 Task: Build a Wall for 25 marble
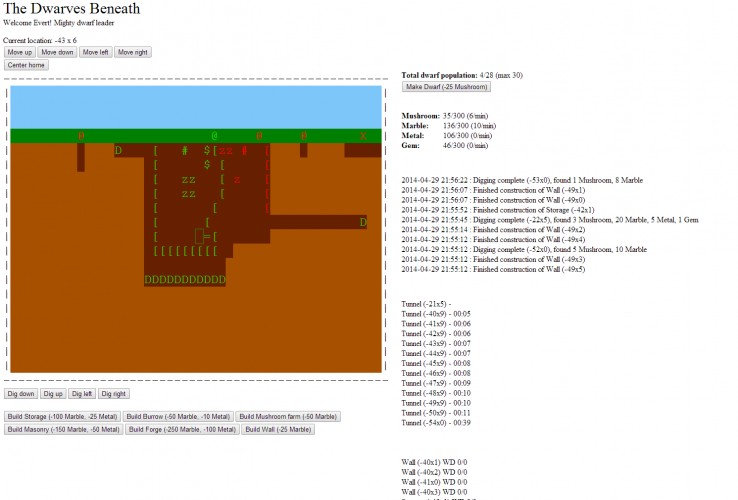pos(278,429)
